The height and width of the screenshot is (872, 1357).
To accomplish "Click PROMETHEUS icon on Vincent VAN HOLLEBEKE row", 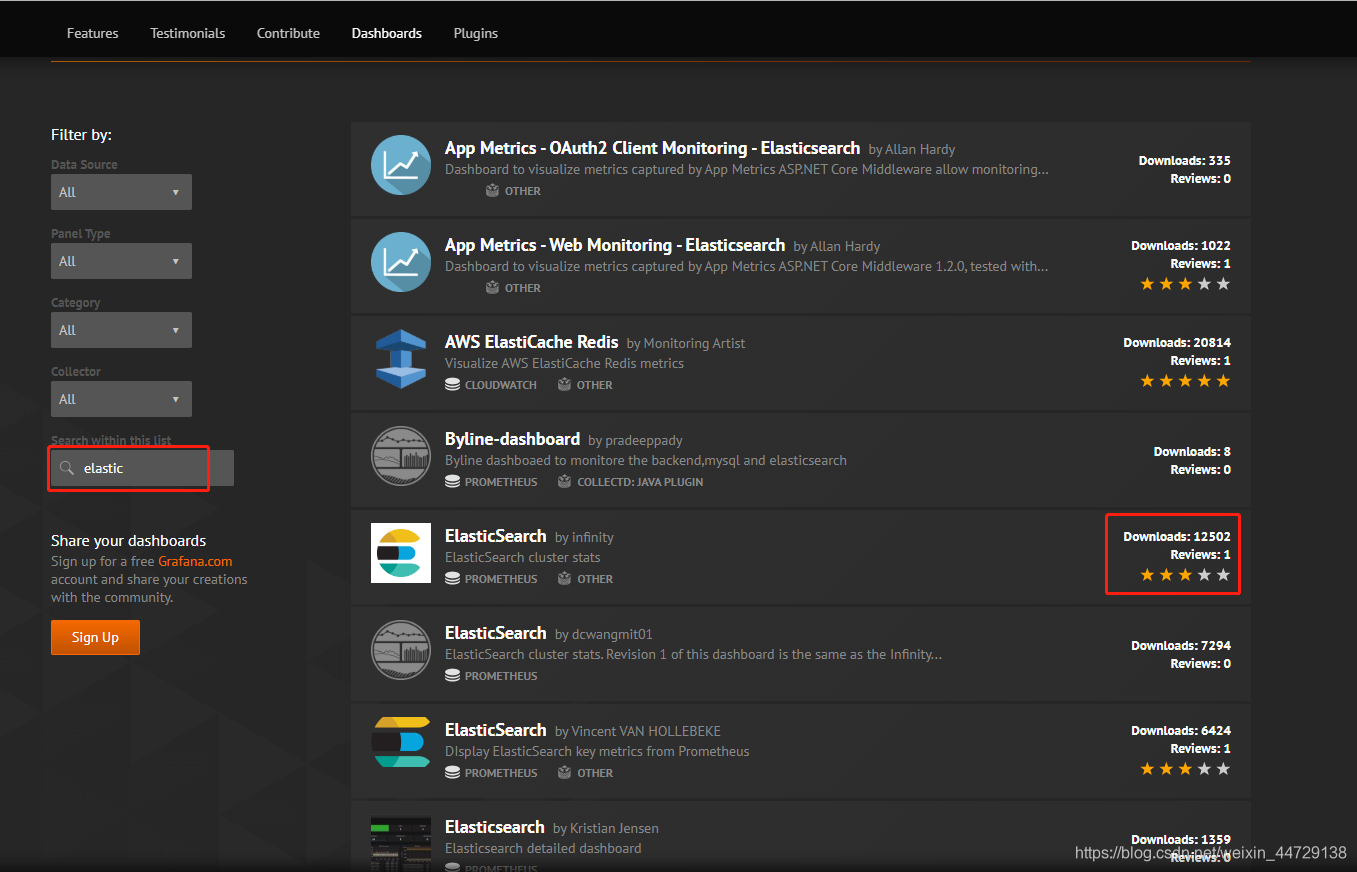I will point(452,772).
